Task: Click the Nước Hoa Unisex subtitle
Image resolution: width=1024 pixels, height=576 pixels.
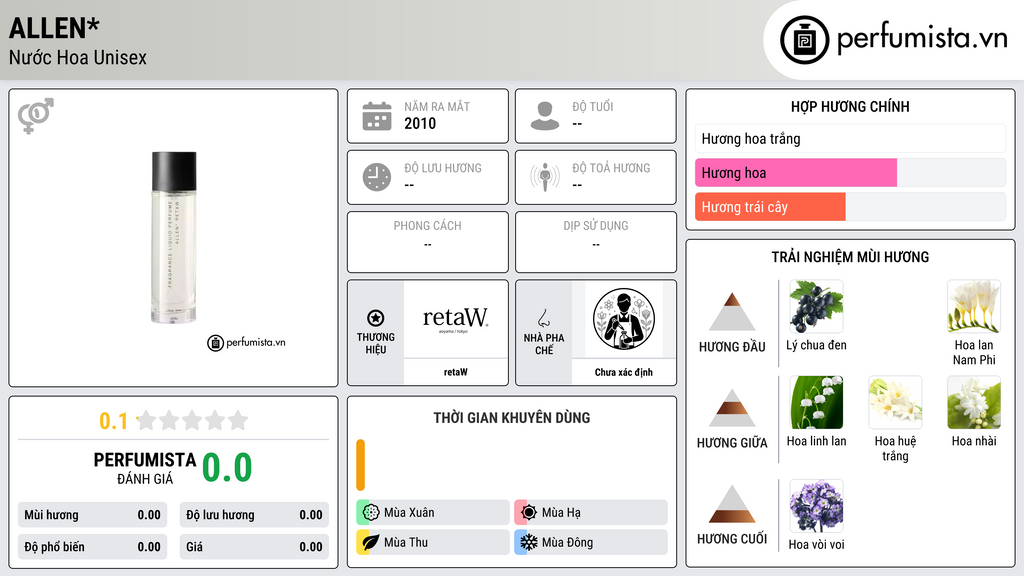Action: point(78,57)
